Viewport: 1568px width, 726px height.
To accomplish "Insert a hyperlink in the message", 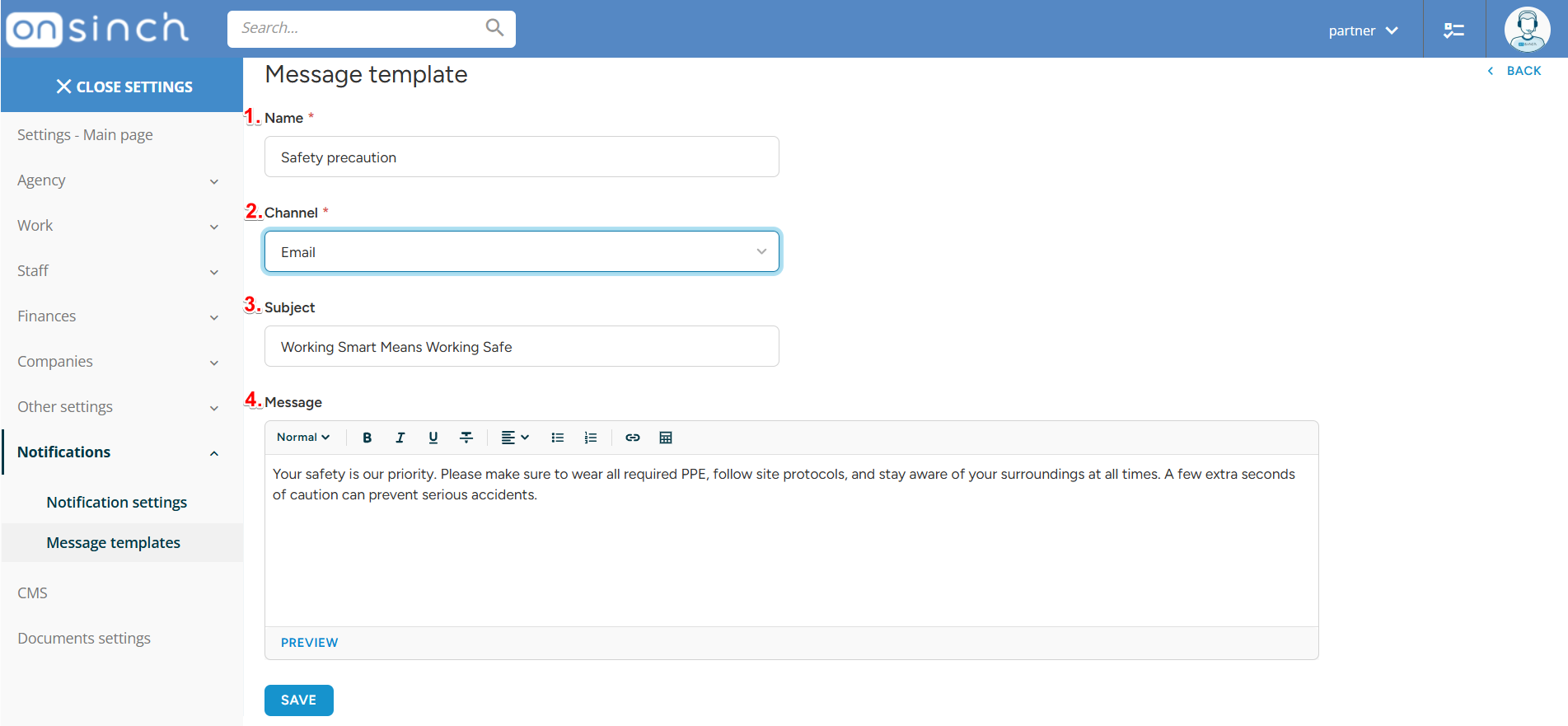I will [x=633, y=438].
